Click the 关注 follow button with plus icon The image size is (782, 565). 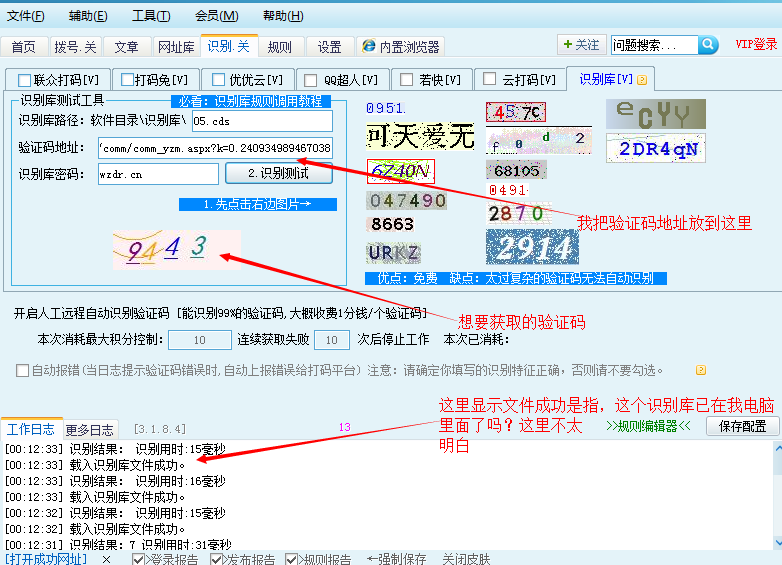click(581, 45)
